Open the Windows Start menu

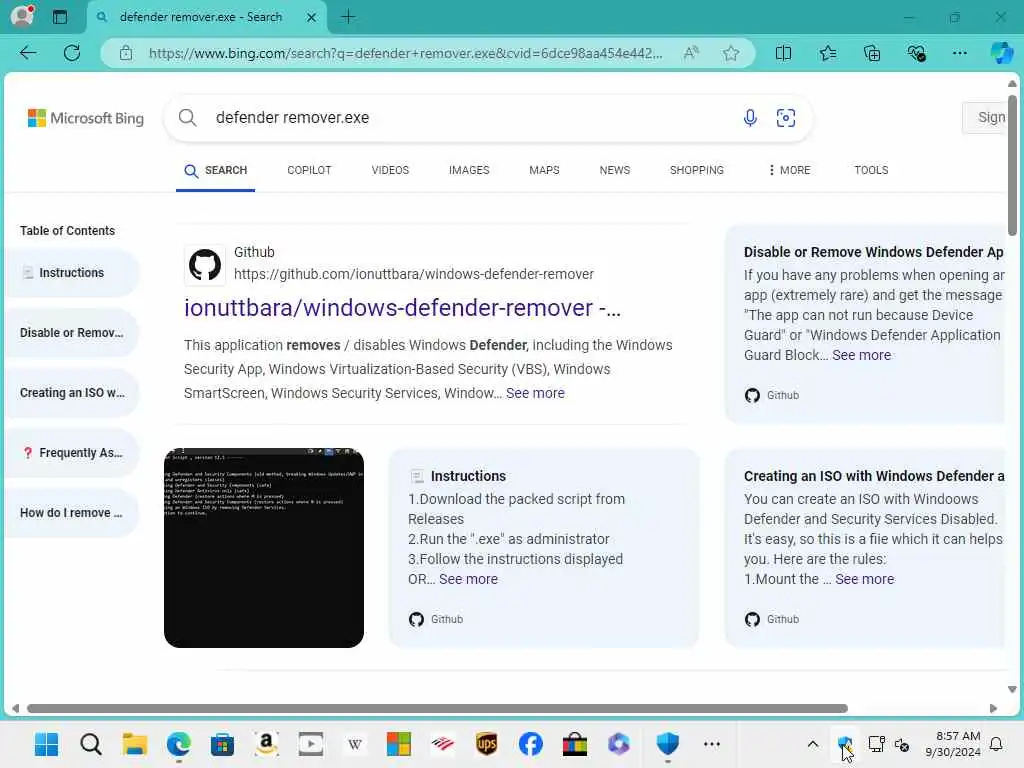46,744
